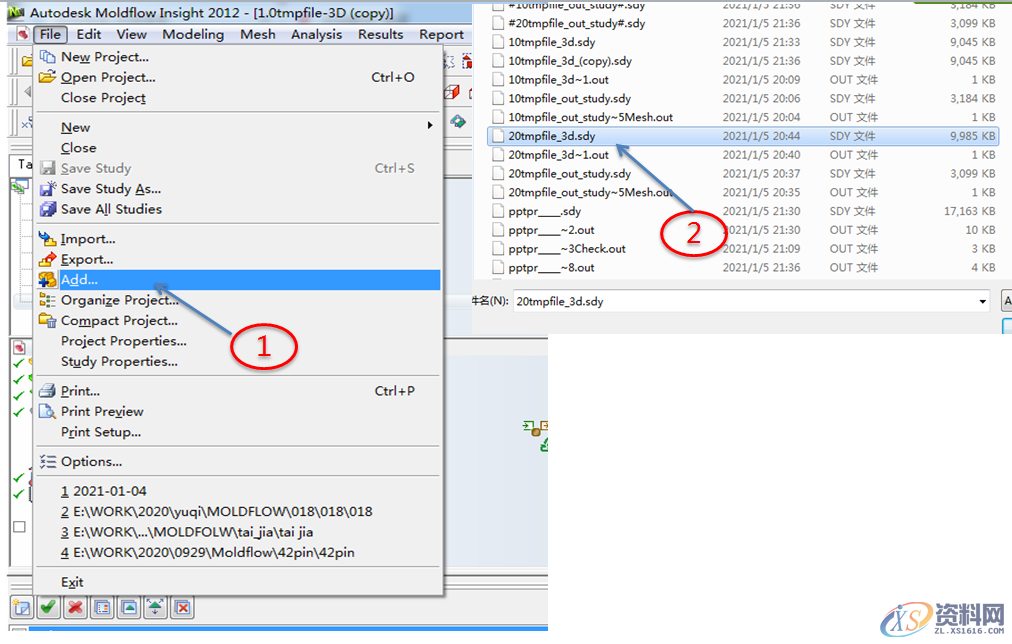Click the new layer icon in bottom toolbar

[21, 607]
